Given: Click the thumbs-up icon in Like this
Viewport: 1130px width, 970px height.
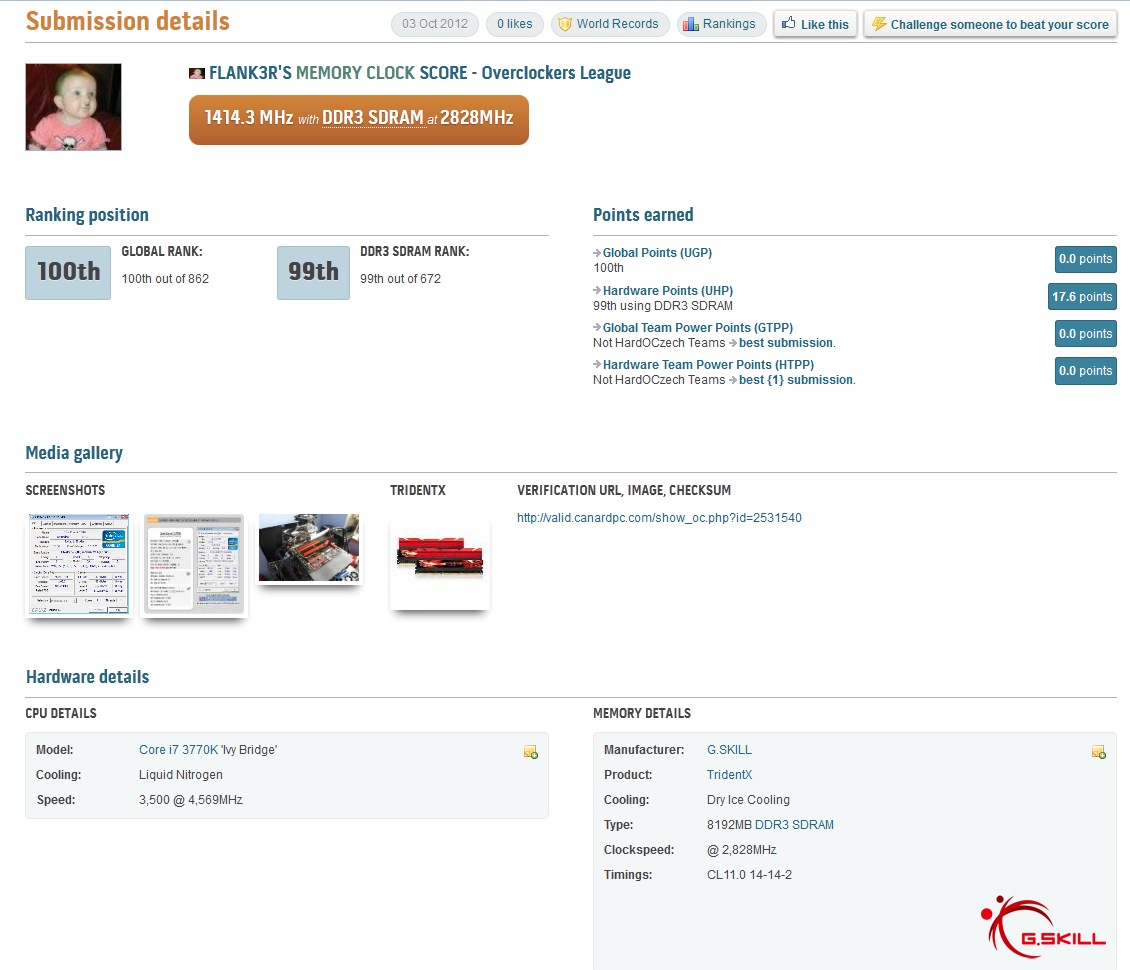Looking at the screenshot, I should tap(789, 23).
